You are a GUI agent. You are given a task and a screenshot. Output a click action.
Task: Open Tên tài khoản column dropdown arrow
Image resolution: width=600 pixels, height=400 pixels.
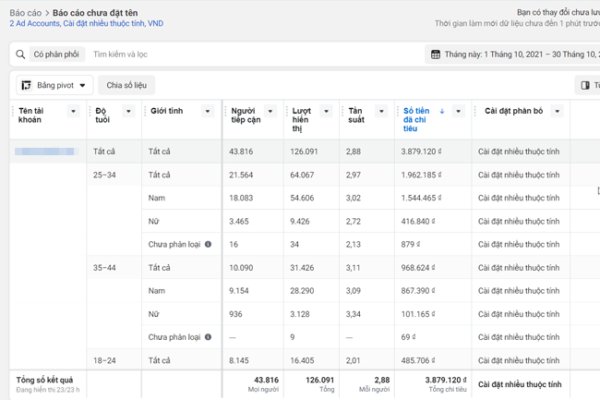click(x=75, y=111)
